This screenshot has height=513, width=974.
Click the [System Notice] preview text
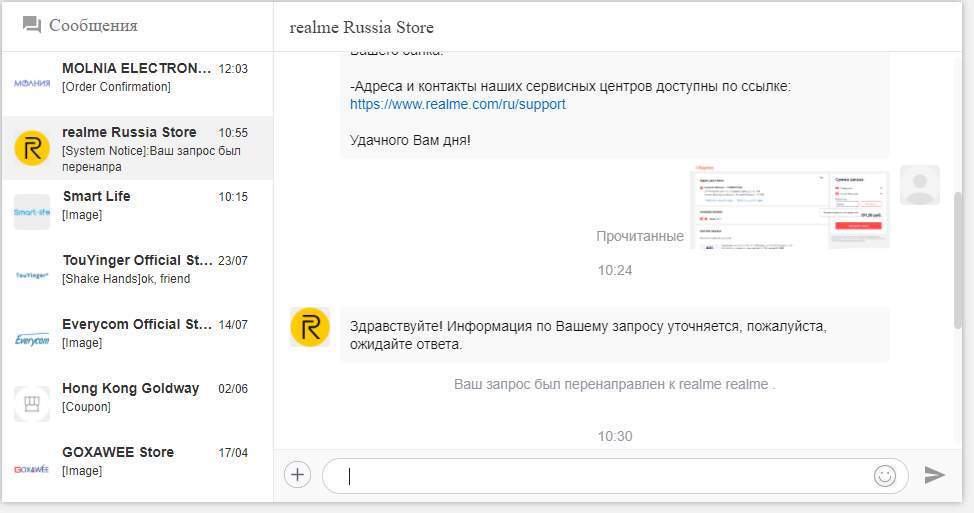tap(151, 158)
